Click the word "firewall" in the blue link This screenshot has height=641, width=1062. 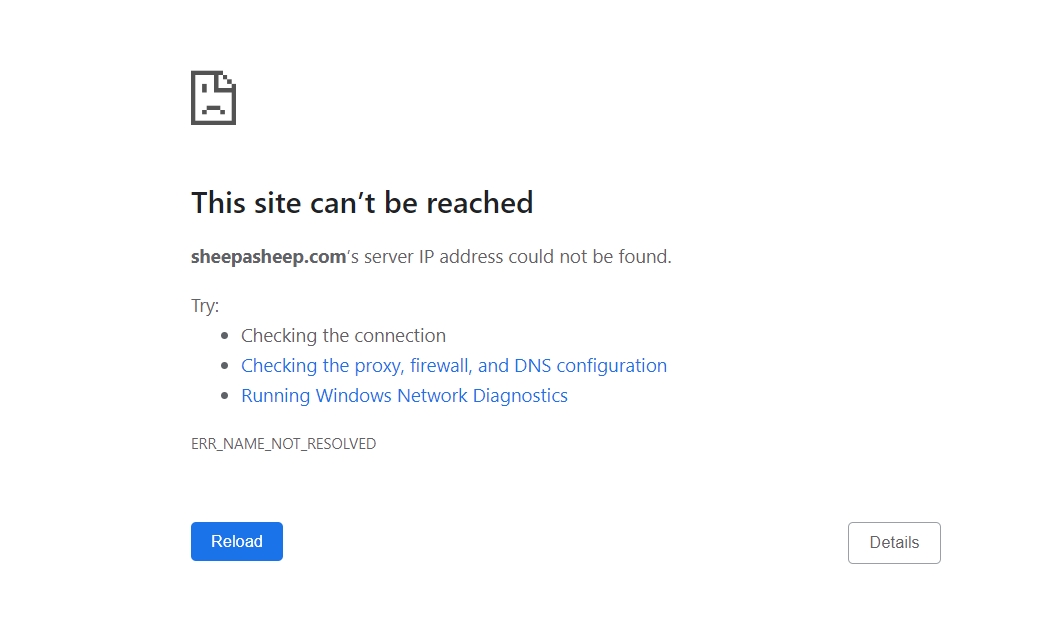point(443,366)
